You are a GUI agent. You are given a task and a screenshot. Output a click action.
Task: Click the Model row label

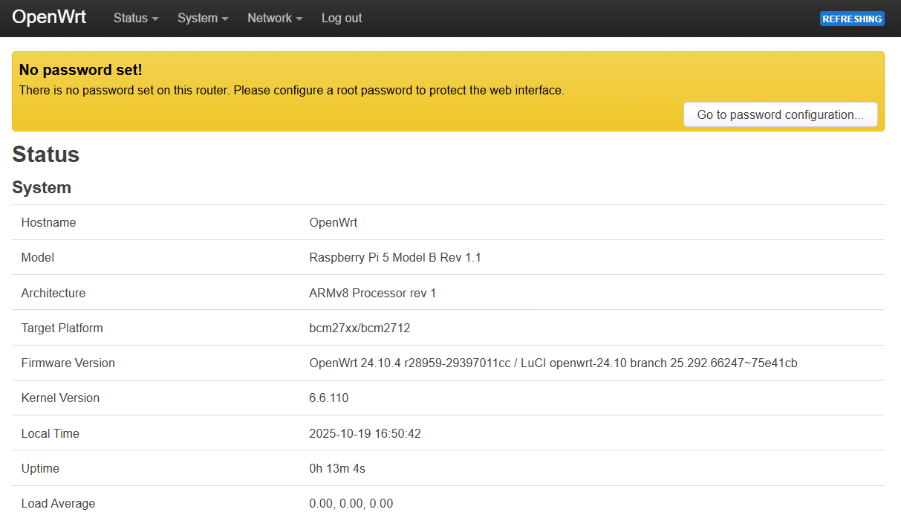37,258
